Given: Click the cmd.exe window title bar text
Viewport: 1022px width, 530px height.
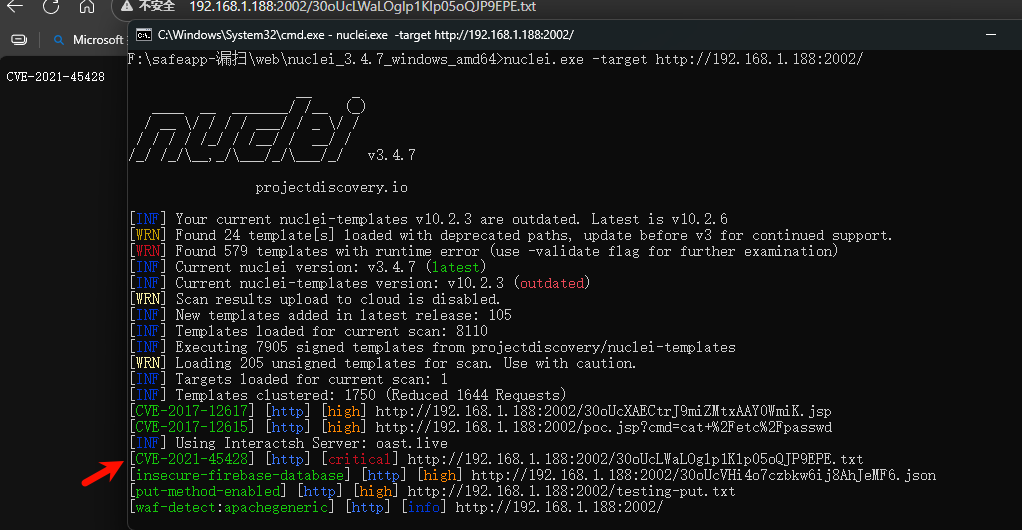Looking at the screenshot, I should click(366, 35).
